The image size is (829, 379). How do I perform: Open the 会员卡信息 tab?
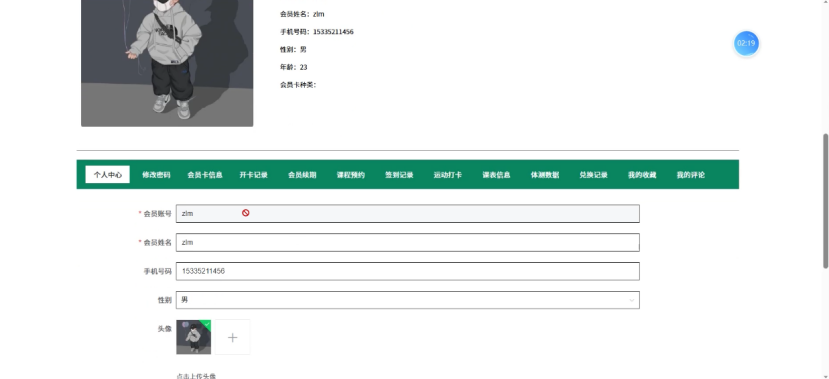click(205, 174)
